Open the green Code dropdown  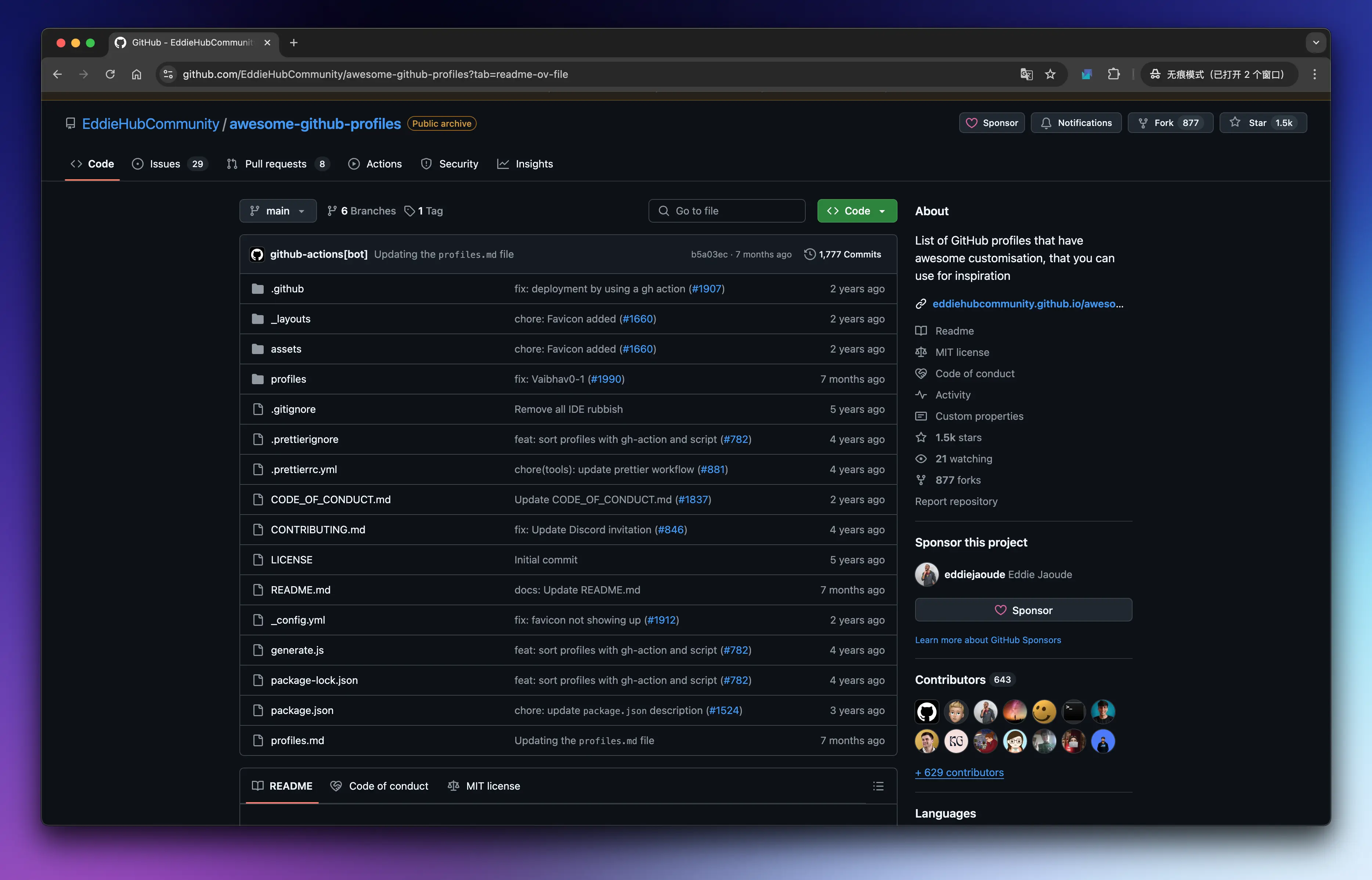point(857,211)
